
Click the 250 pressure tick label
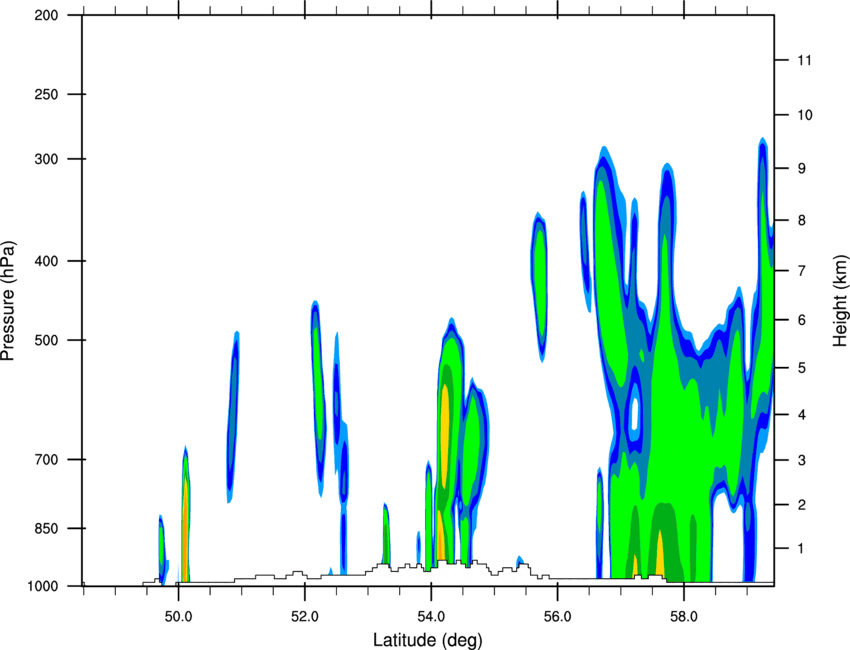[47, 94]
